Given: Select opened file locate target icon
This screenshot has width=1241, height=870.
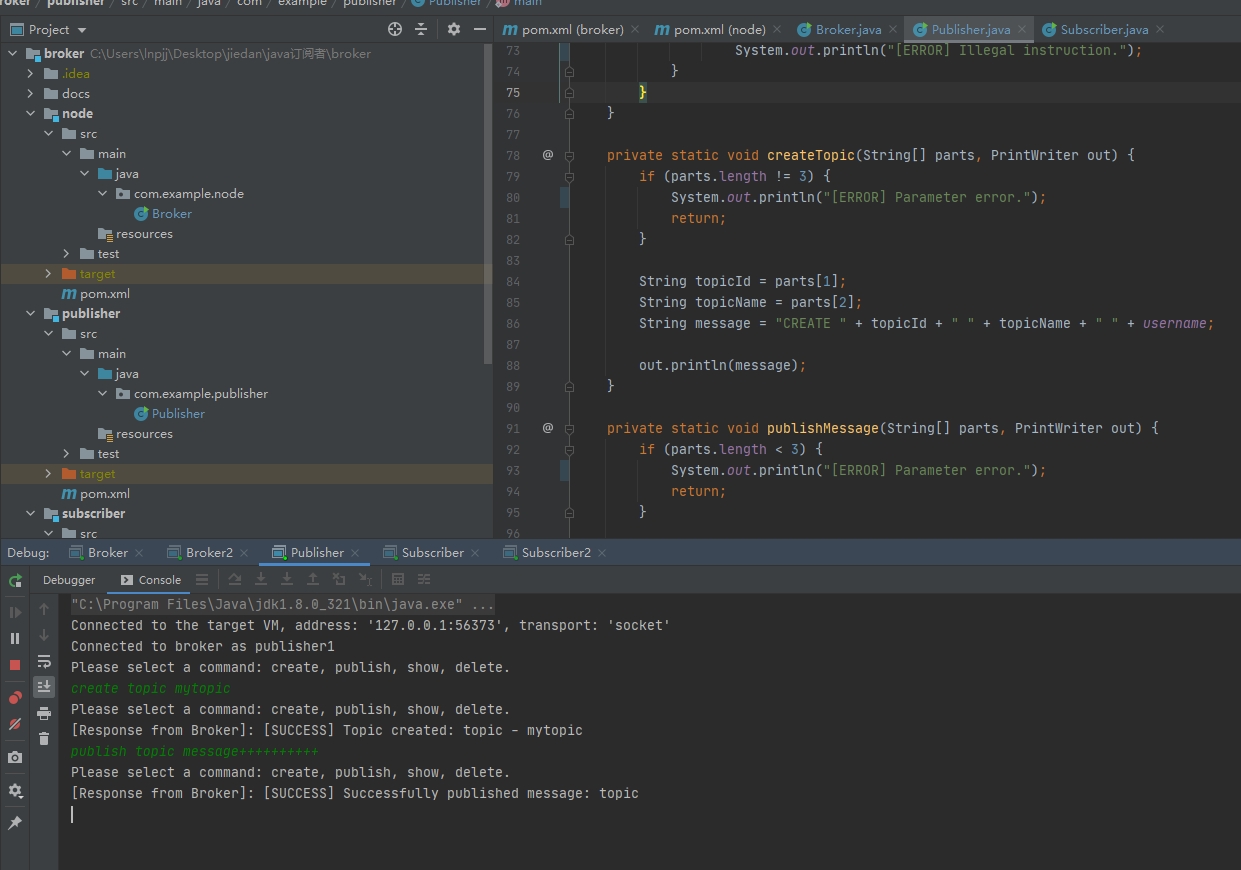Looking at the screenshot, I should coord(395,30).
